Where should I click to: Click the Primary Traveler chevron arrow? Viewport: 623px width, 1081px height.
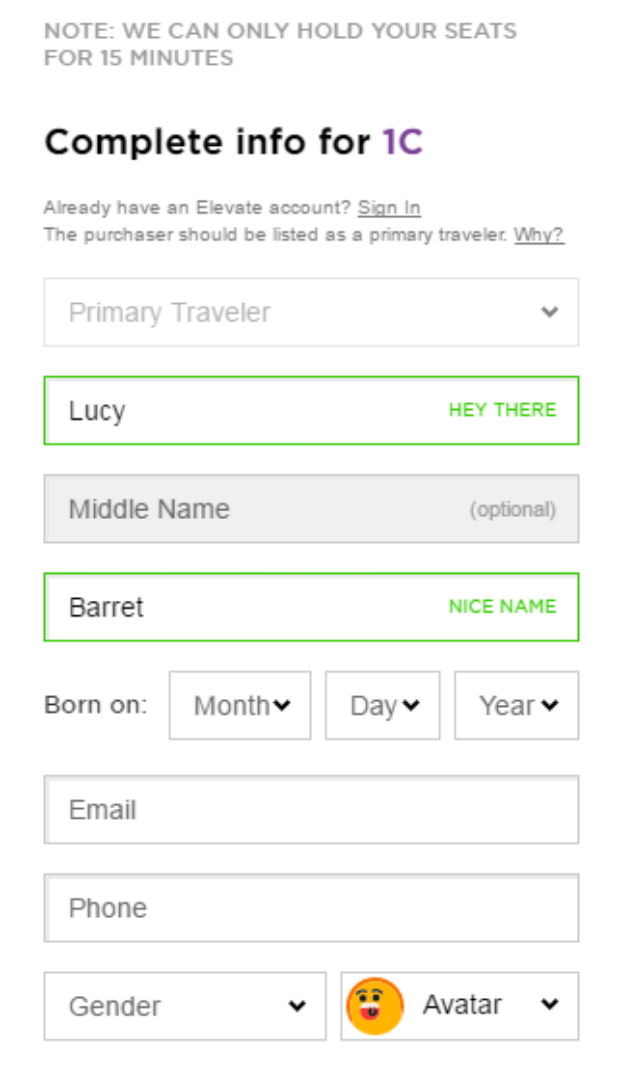(549, 312)
